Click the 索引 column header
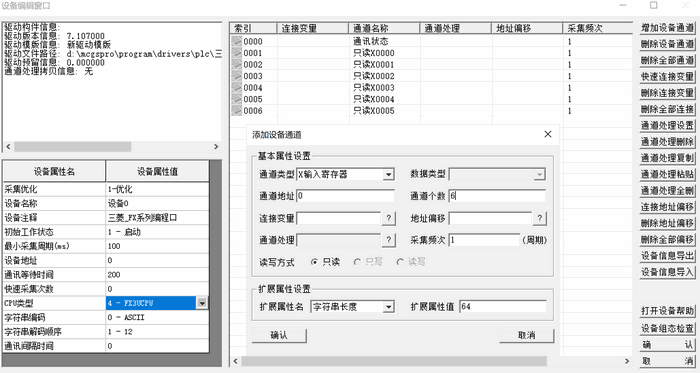 pyautogui.click(x=253, y=28)
